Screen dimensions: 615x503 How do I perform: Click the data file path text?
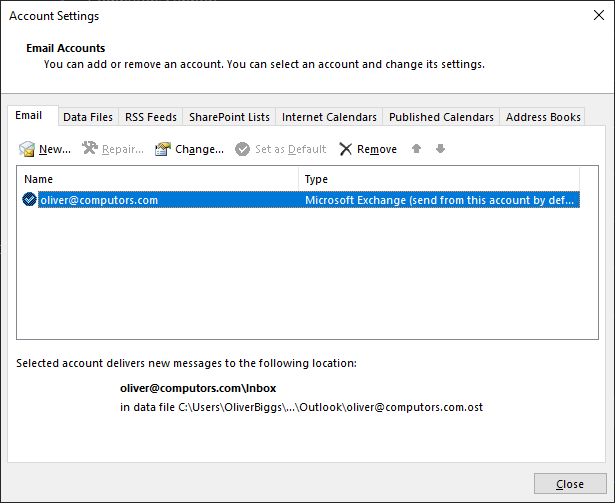pyautogui.click(x=301, y=407)
